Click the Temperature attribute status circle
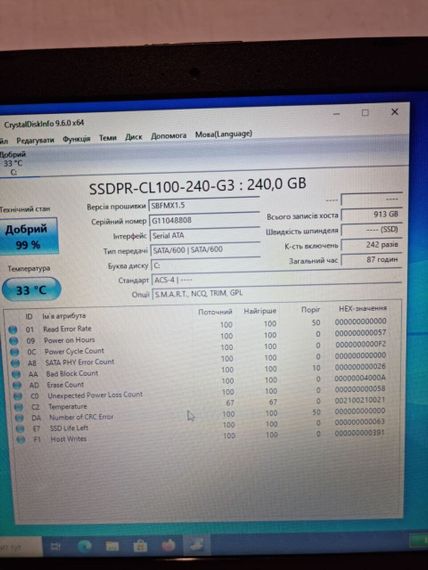The image size is (428, 570). pos(19,407)
